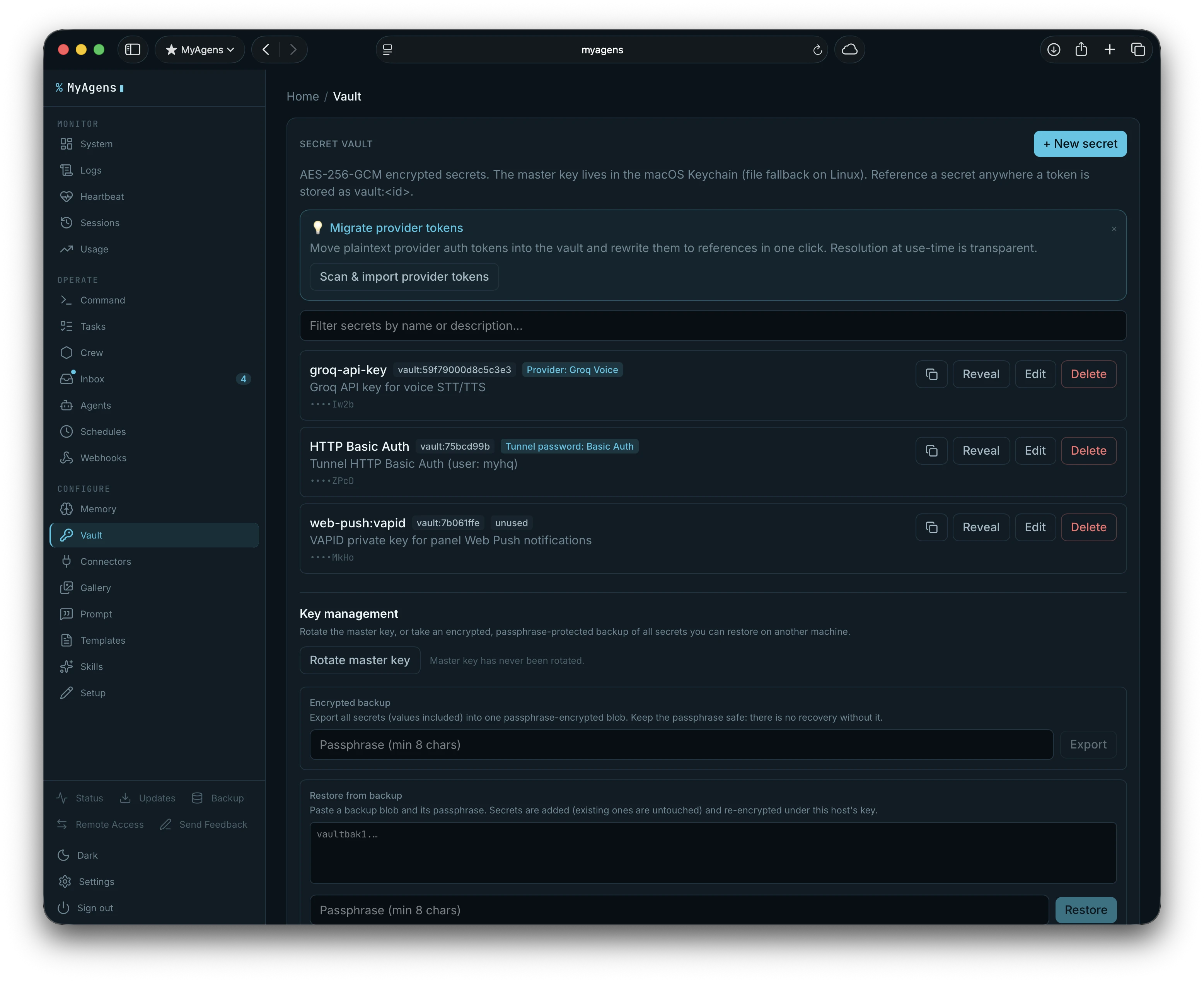Open Schedules in the sidebar

[x=154, y=431]
